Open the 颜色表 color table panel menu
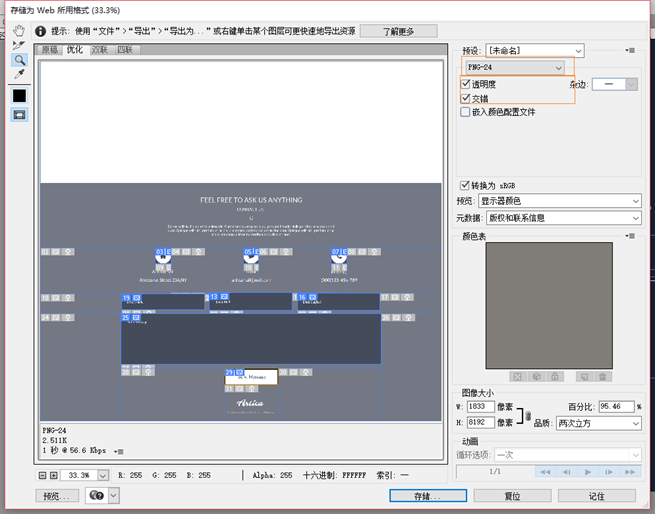This screenshot has height=514, width=655. [x=630, y=236]
